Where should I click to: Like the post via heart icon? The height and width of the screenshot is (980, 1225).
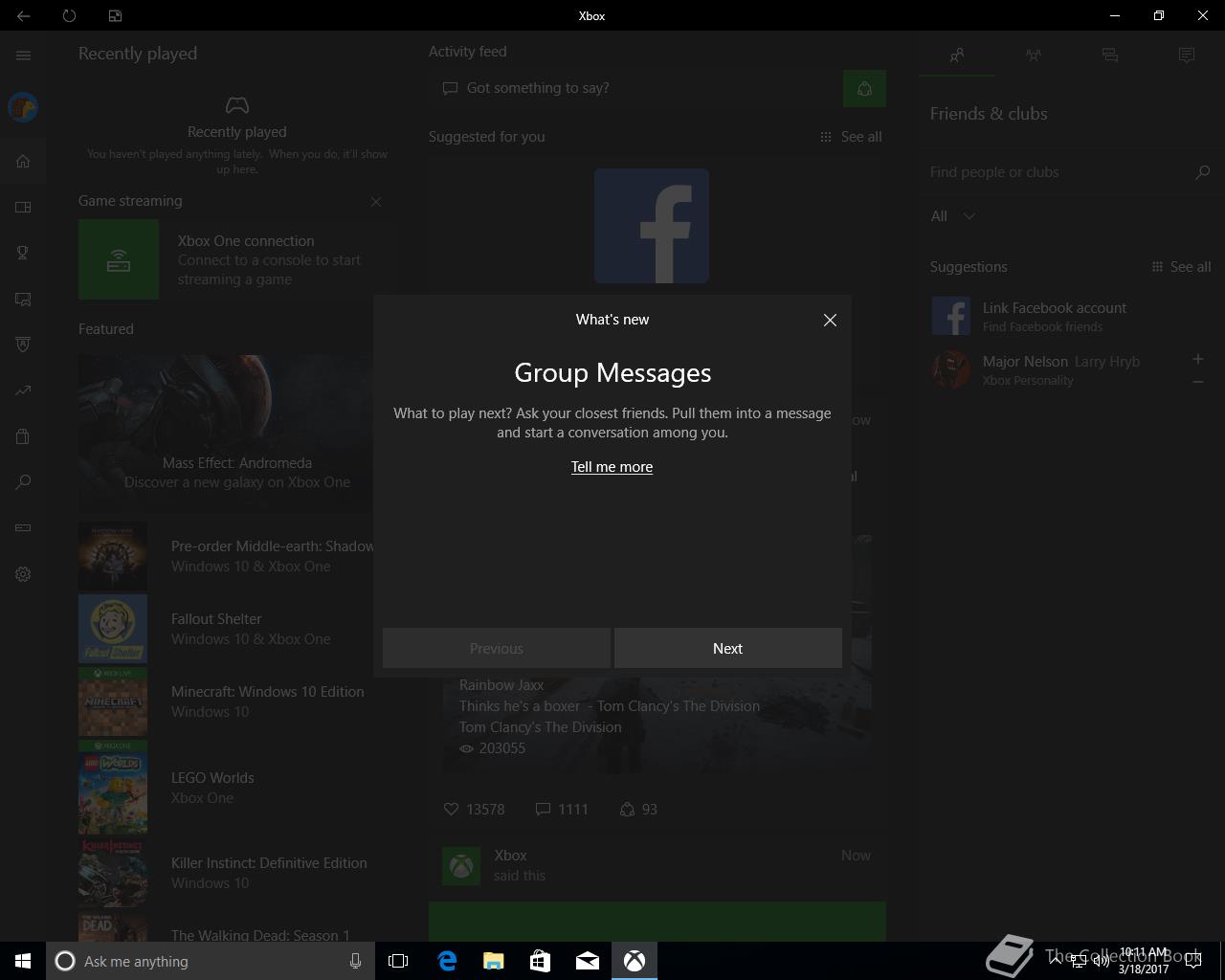[x=452, y=810]
